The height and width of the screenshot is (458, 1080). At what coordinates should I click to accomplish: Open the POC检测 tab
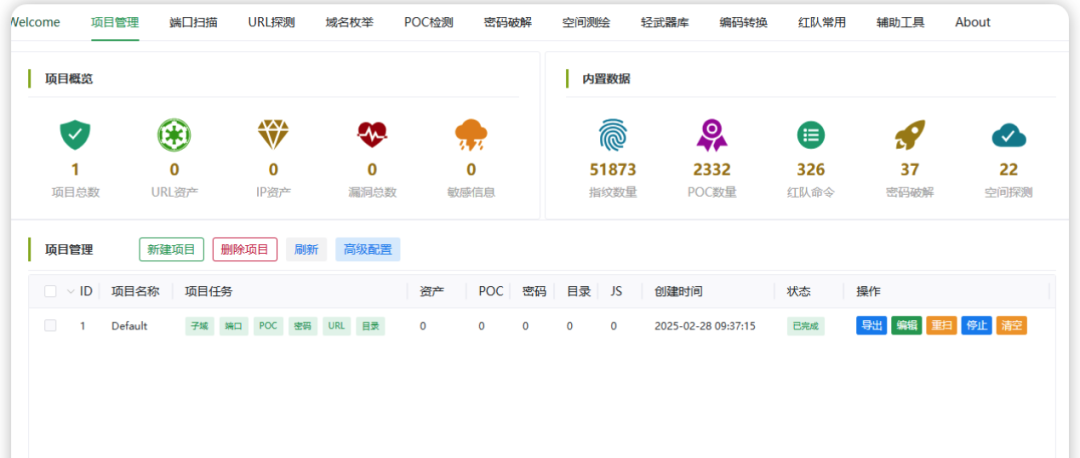428,22
